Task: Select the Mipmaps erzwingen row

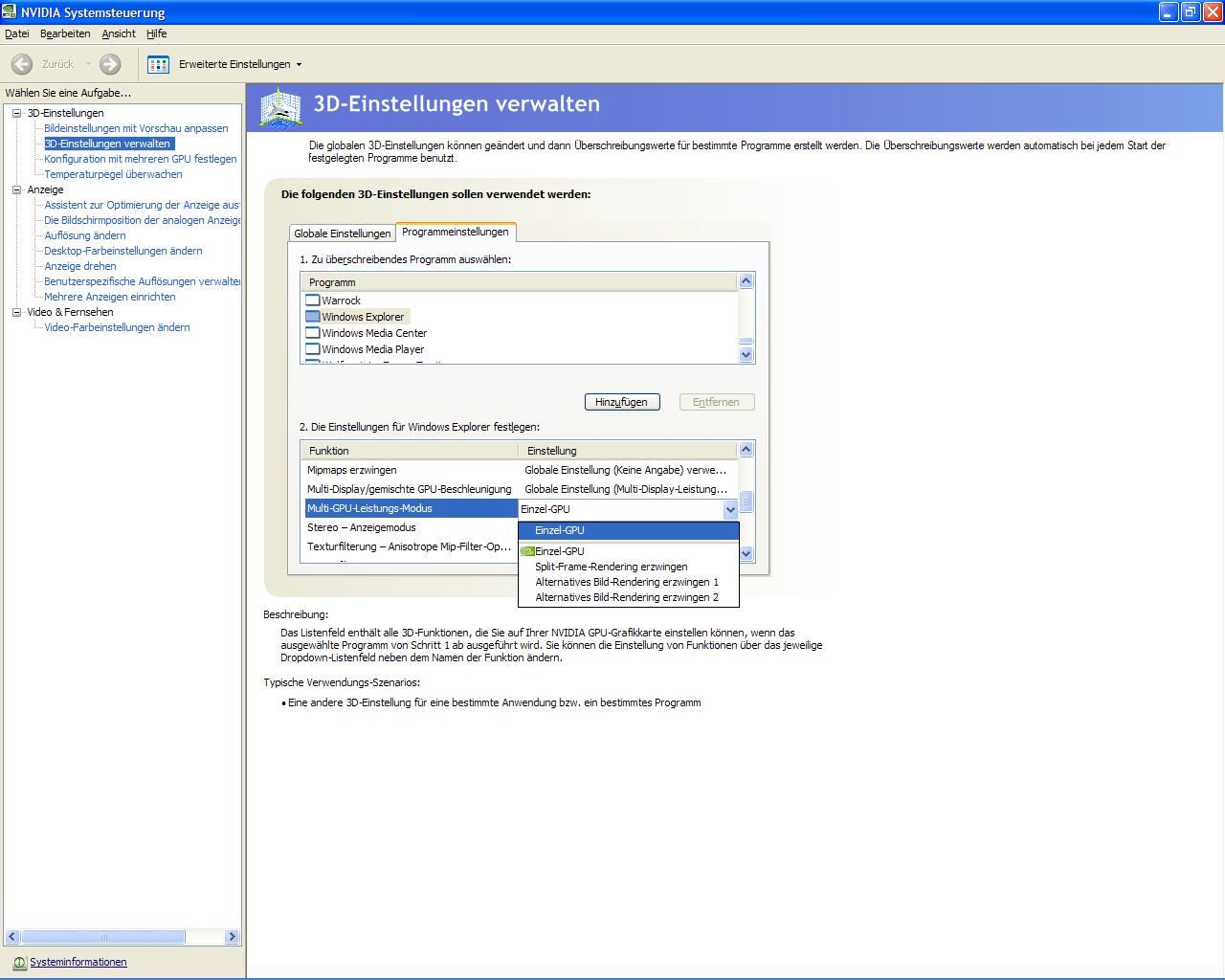Action: pyautogui.click(x=520, y=470)
